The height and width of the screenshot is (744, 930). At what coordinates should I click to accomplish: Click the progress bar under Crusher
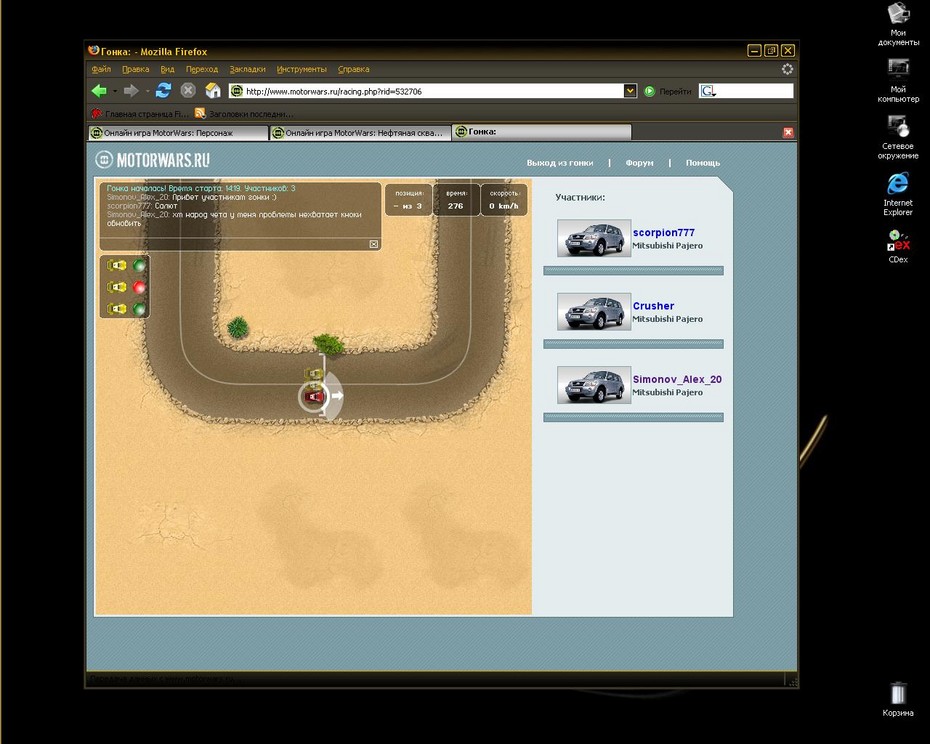click(633, 344)
